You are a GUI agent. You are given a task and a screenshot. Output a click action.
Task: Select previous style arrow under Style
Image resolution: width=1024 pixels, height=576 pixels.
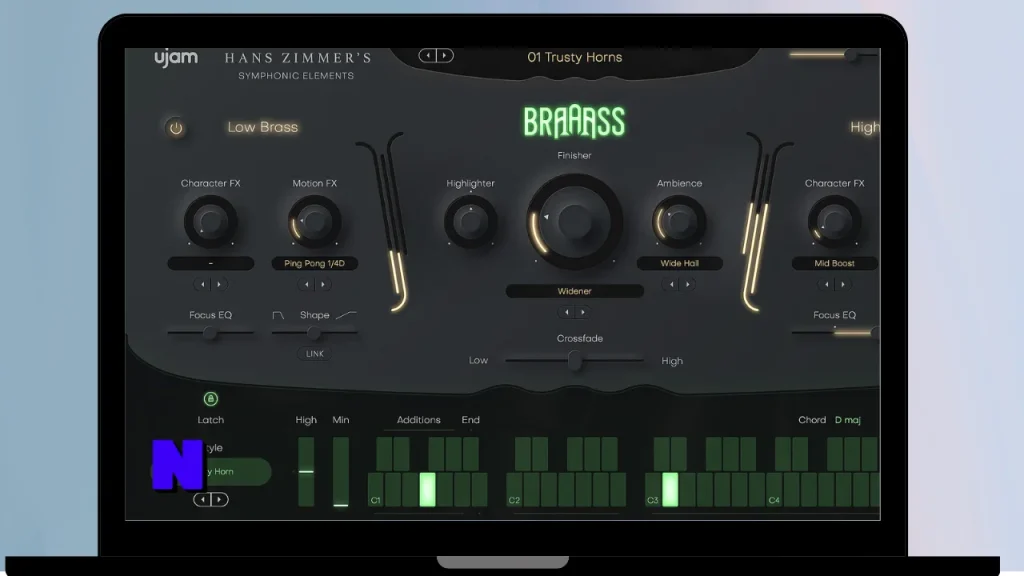[202, 500]
